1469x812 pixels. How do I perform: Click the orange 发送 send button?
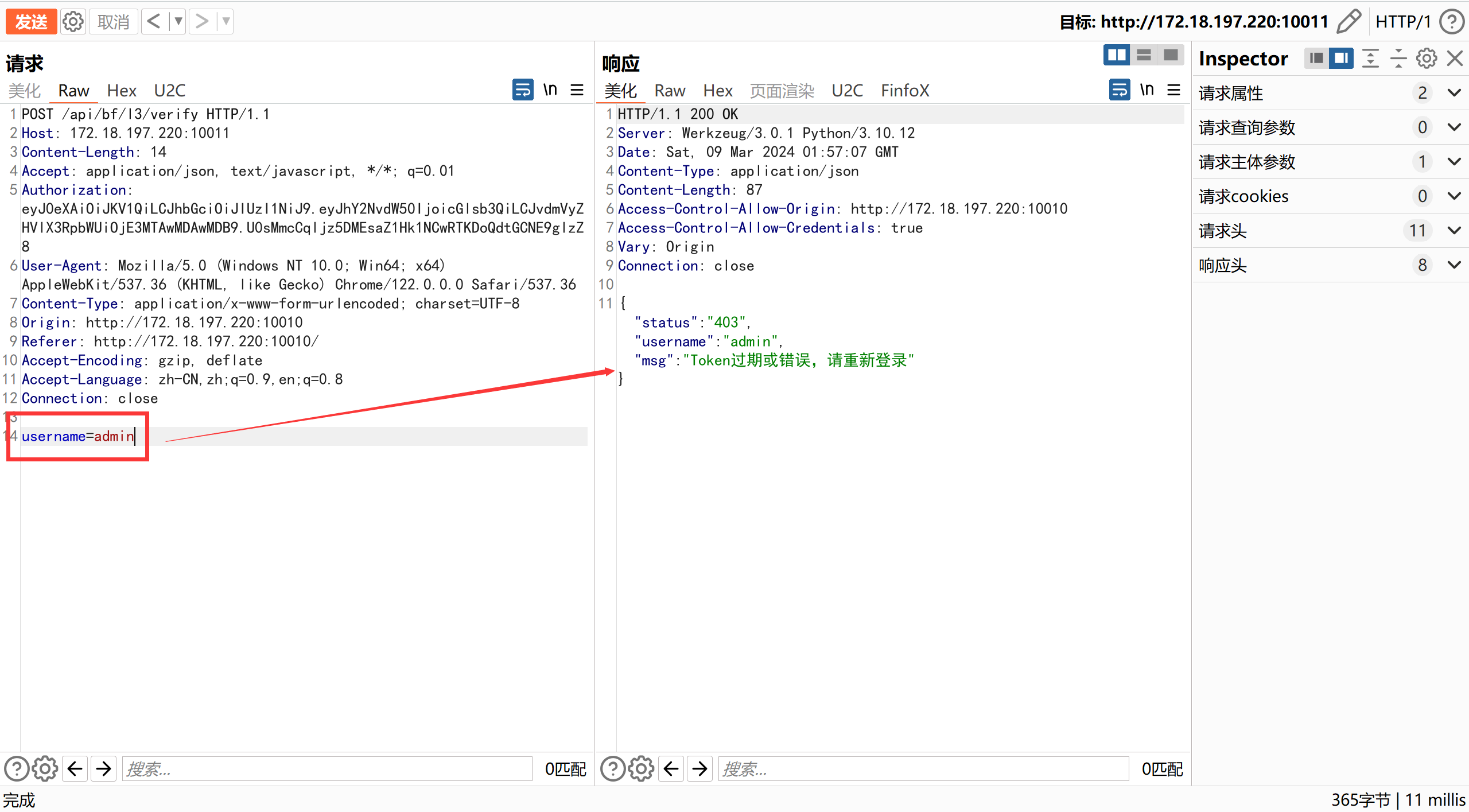click(x=31, y=22)
